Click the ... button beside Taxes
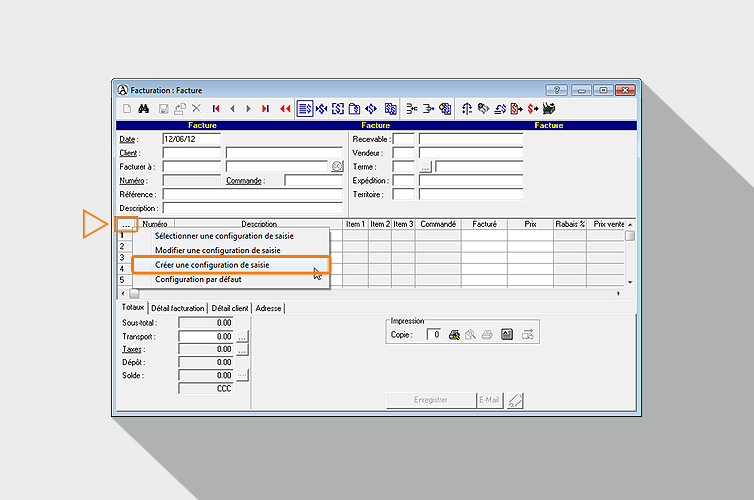The height and width of the screenshot is (500, 754). [x=242, y=350]
